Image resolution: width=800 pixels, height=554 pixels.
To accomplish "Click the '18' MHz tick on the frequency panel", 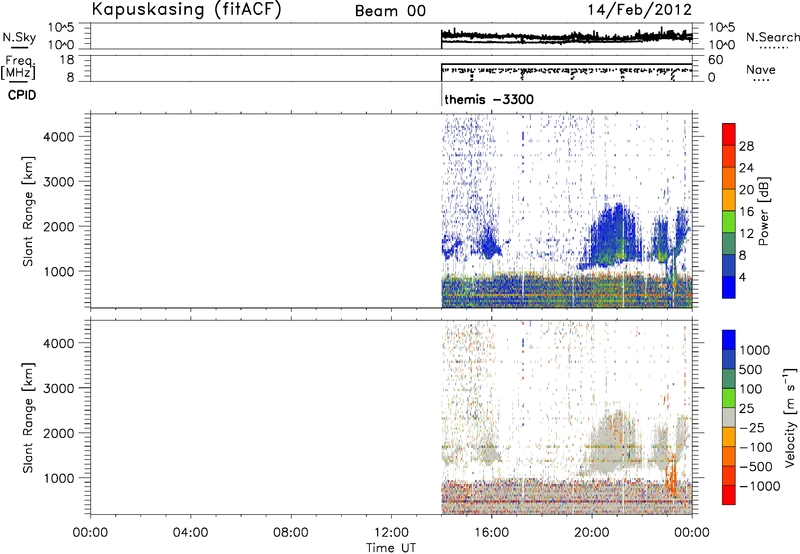I will (67, 60).
